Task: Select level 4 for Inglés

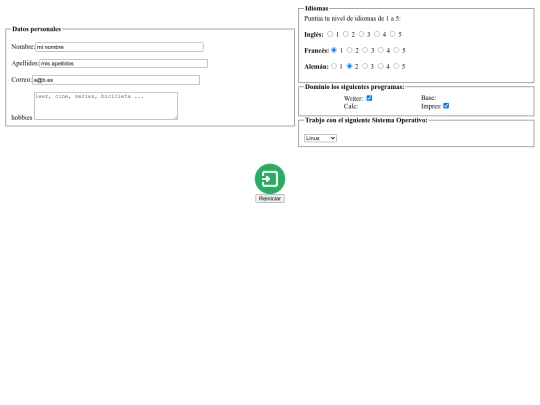Action: click(x=377, y=34)
